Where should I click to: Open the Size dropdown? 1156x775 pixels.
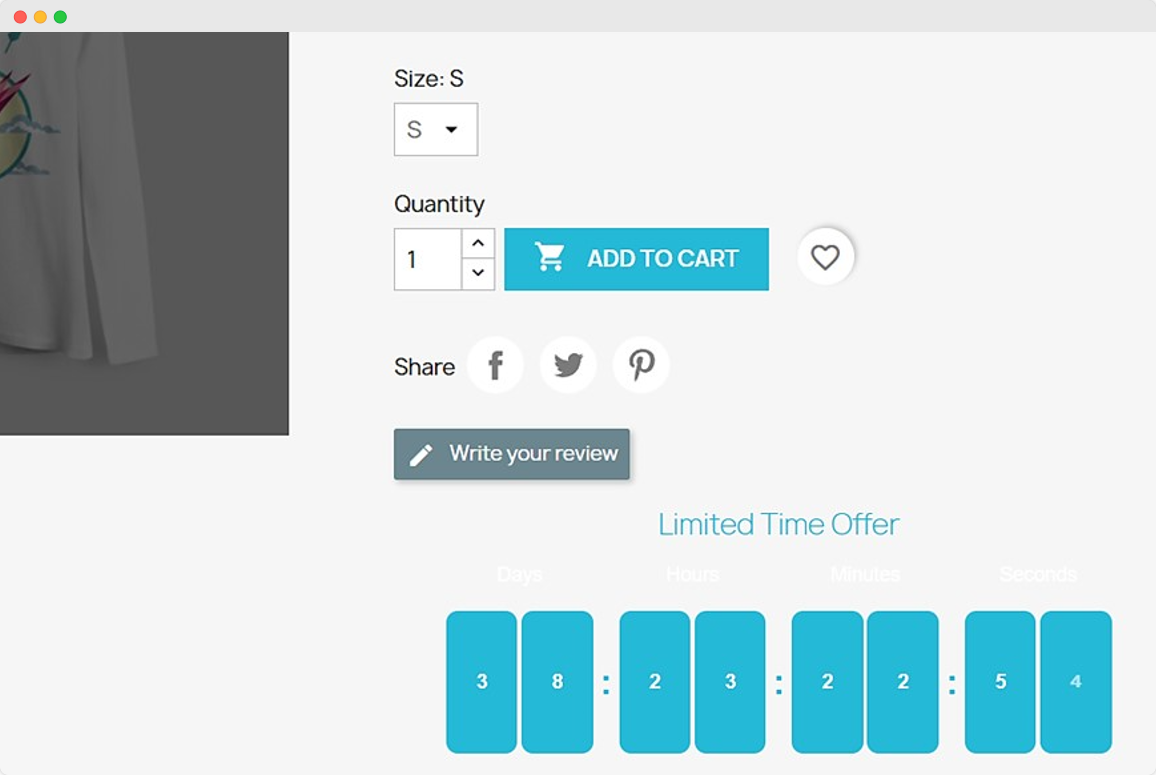point(435,130)
